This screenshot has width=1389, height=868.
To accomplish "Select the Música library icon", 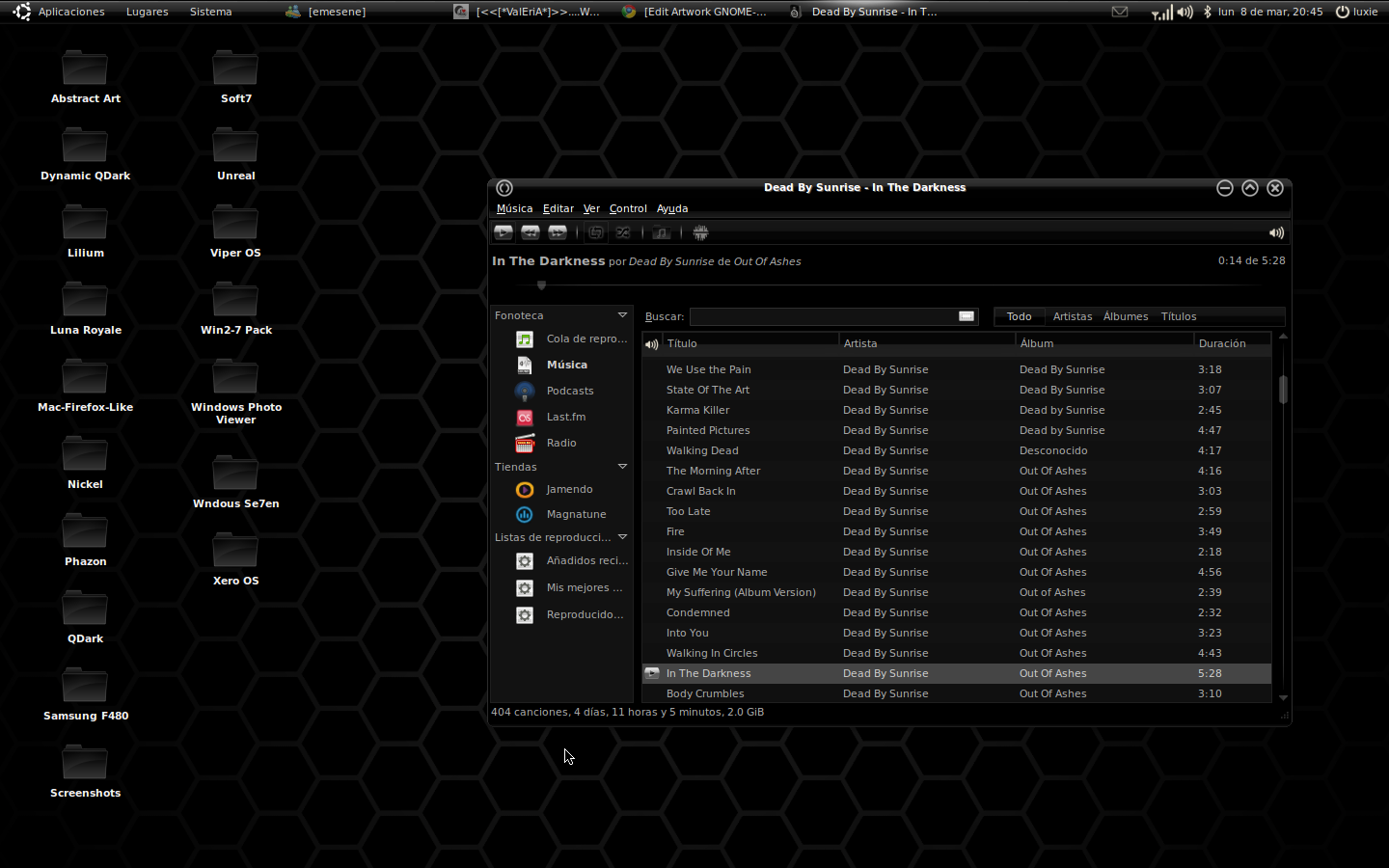I will (525, 365).
